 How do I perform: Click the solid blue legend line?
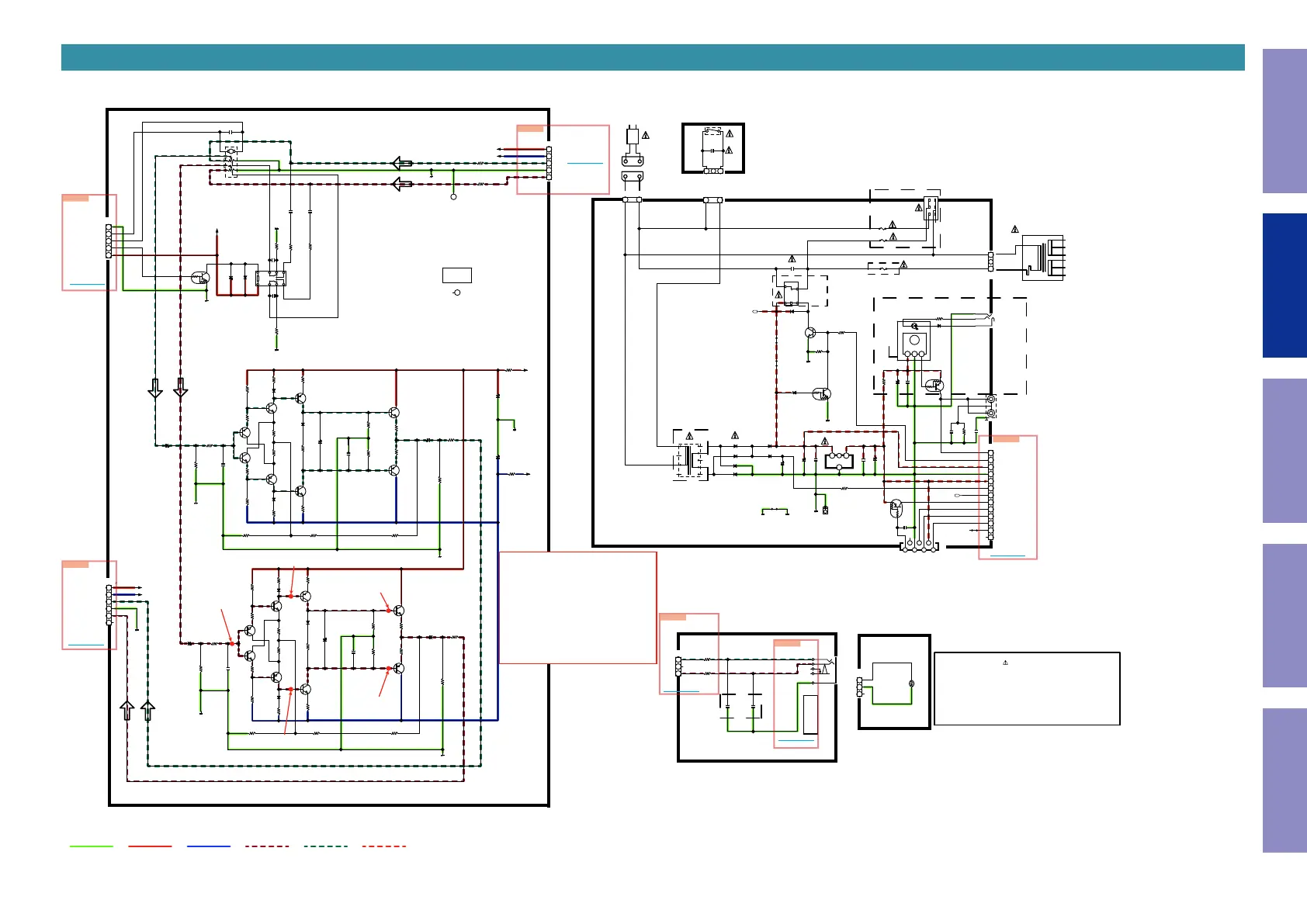[209, 846]
